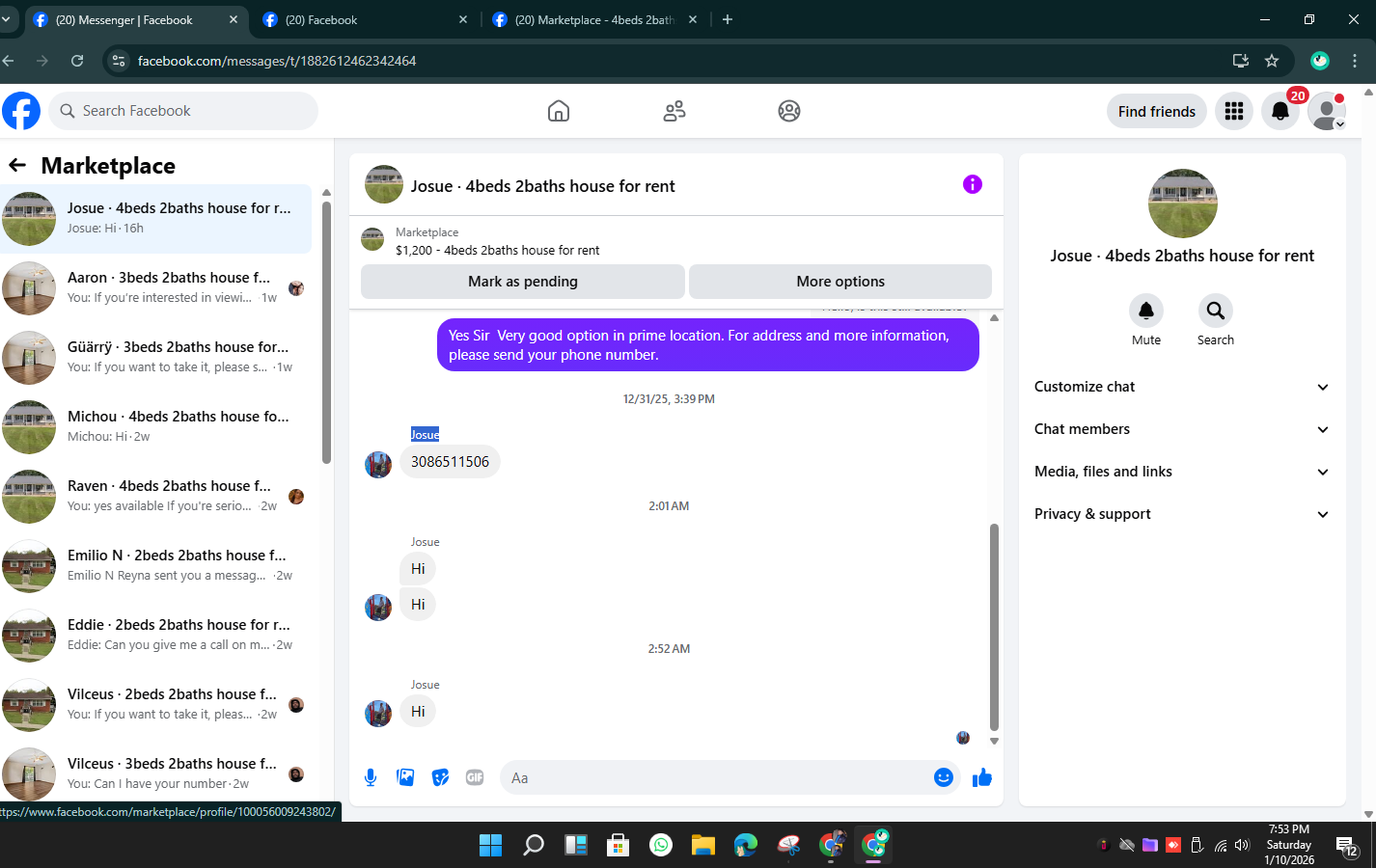
Task: Click the purple 'Yes Sir Very good option' message
Action: [708, 345]
